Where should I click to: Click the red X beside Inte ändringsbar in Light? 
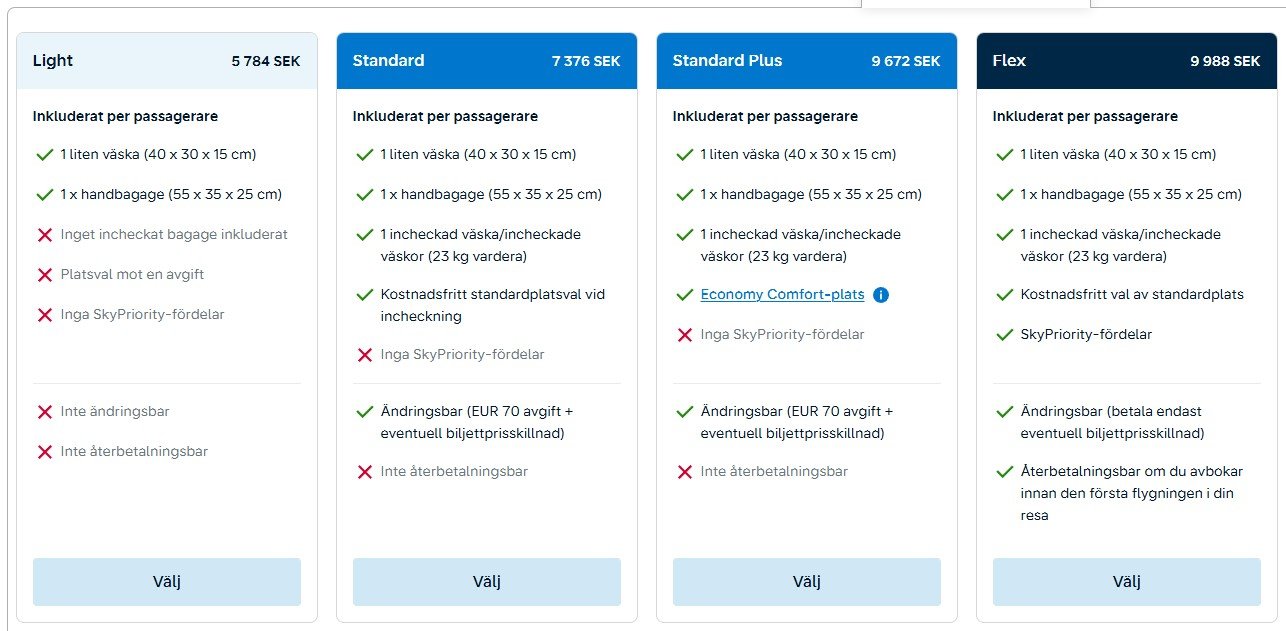tap(44, 411)
